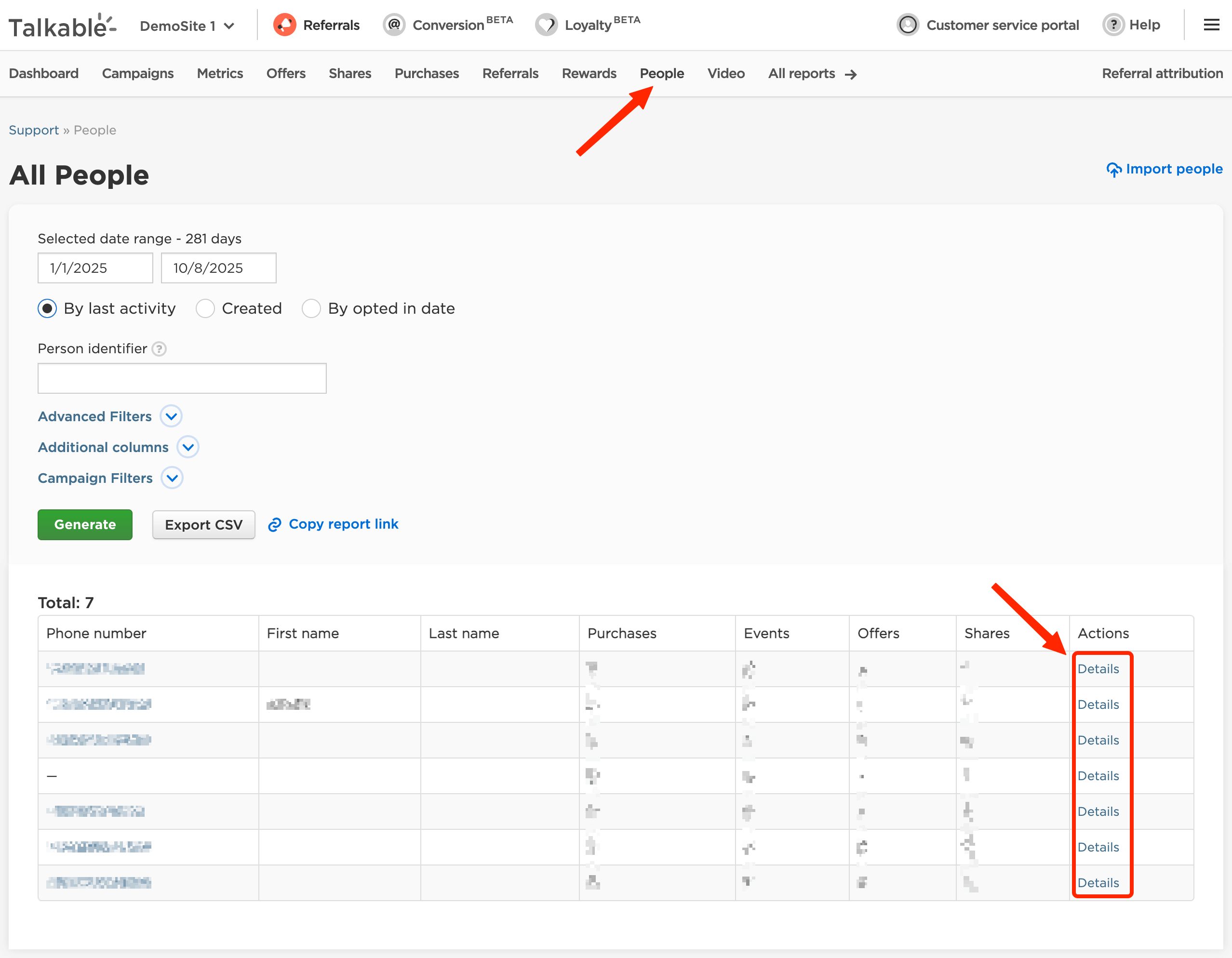Viewport: 1232px width, 958px height.
Task: Click Copy report link
Action: coord(343,524)
